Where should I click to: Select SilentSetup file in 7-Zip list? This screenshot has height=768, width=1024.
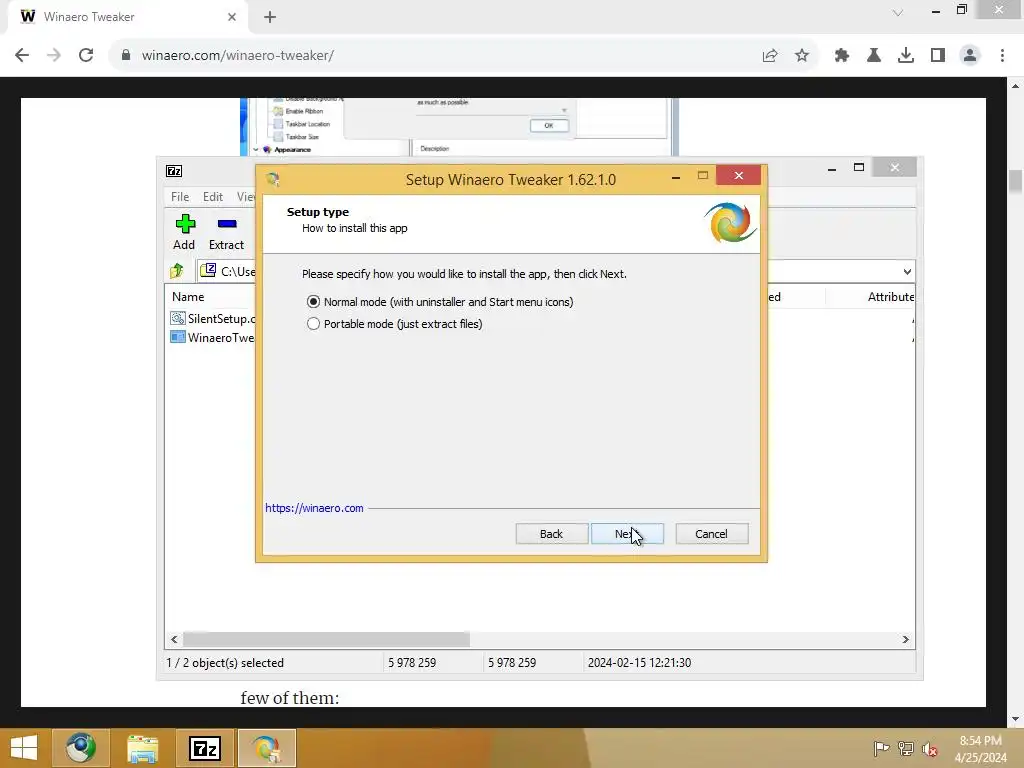coord(213,319)
